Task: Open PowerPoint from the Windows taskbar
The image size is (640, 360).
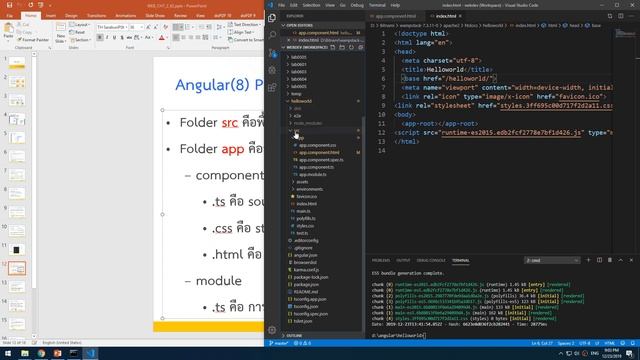Action: tap(58, 353)
